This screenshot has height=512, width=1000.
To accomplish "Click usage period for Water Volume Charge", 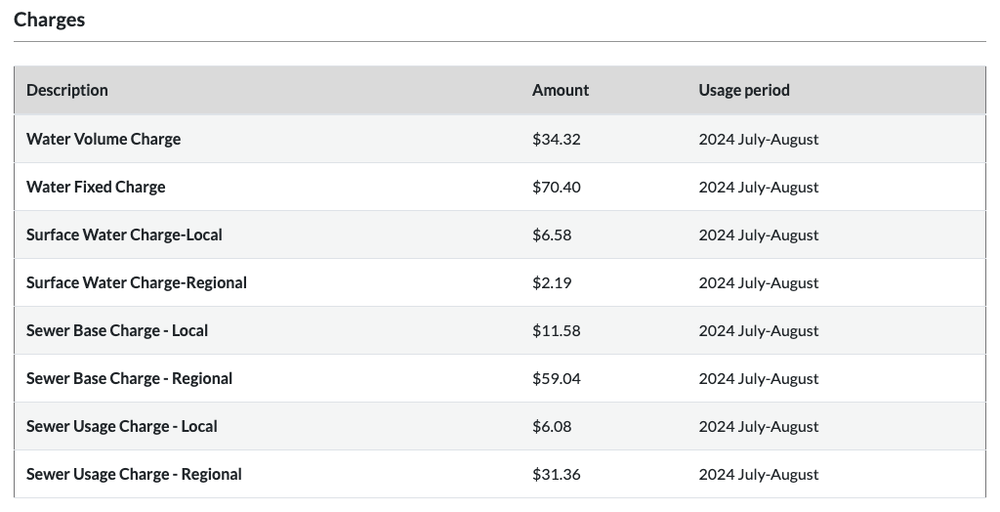I will 758,139.
